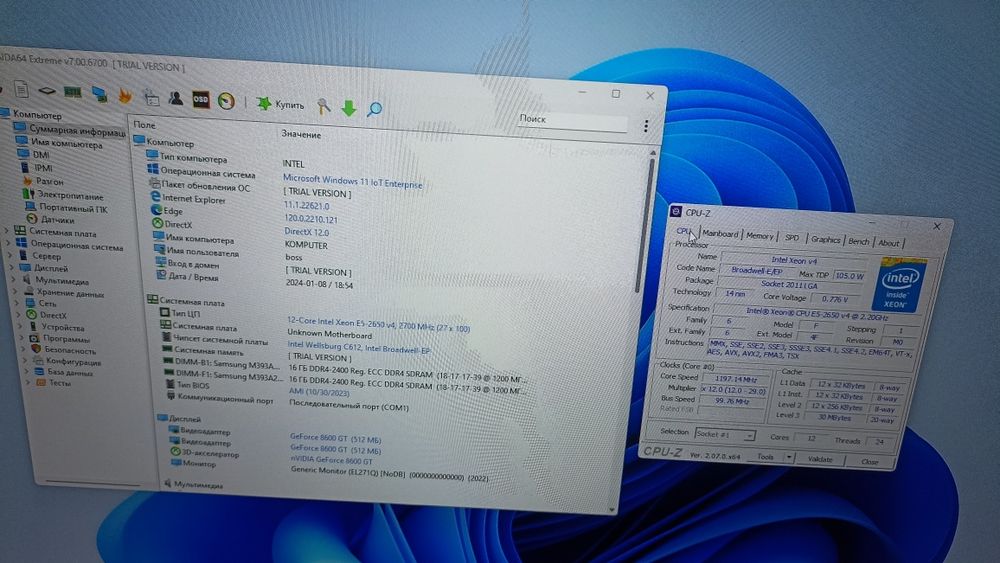1000x563 pixels.
Task: Switch to the CPU tab in CPU-Z
Action: [683, 231]
